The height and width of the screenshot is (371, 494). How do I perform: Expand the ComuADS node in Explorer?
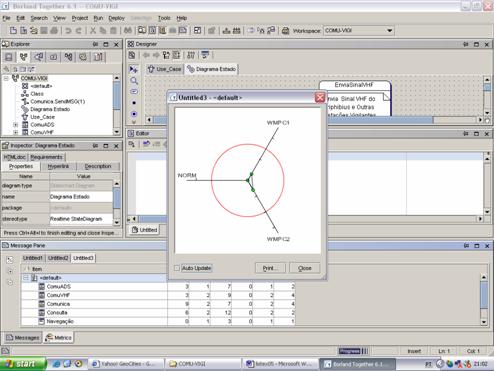point(16,125)
